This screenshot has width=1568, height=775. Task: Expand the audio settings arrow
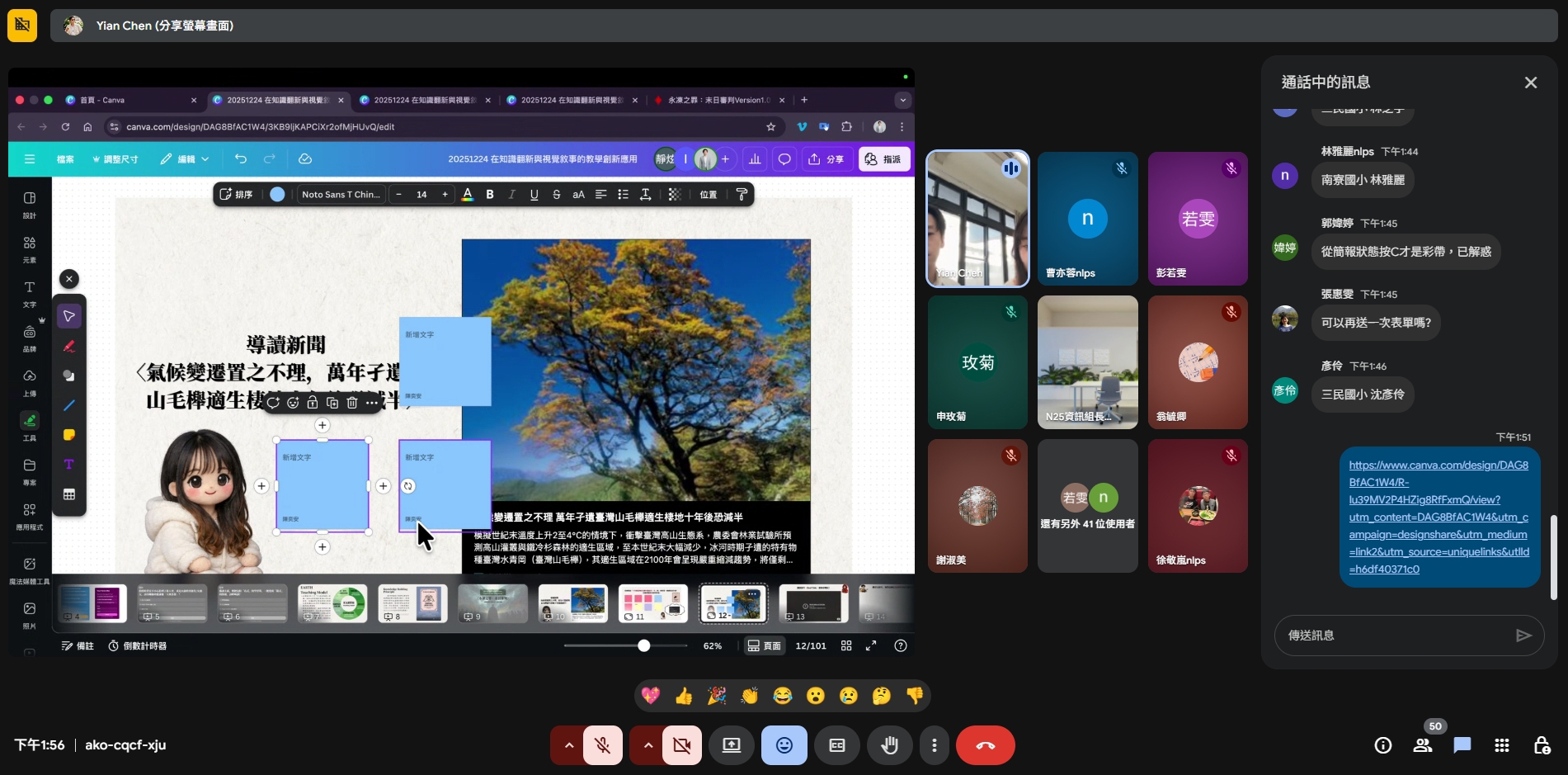[x=568, y=745]
